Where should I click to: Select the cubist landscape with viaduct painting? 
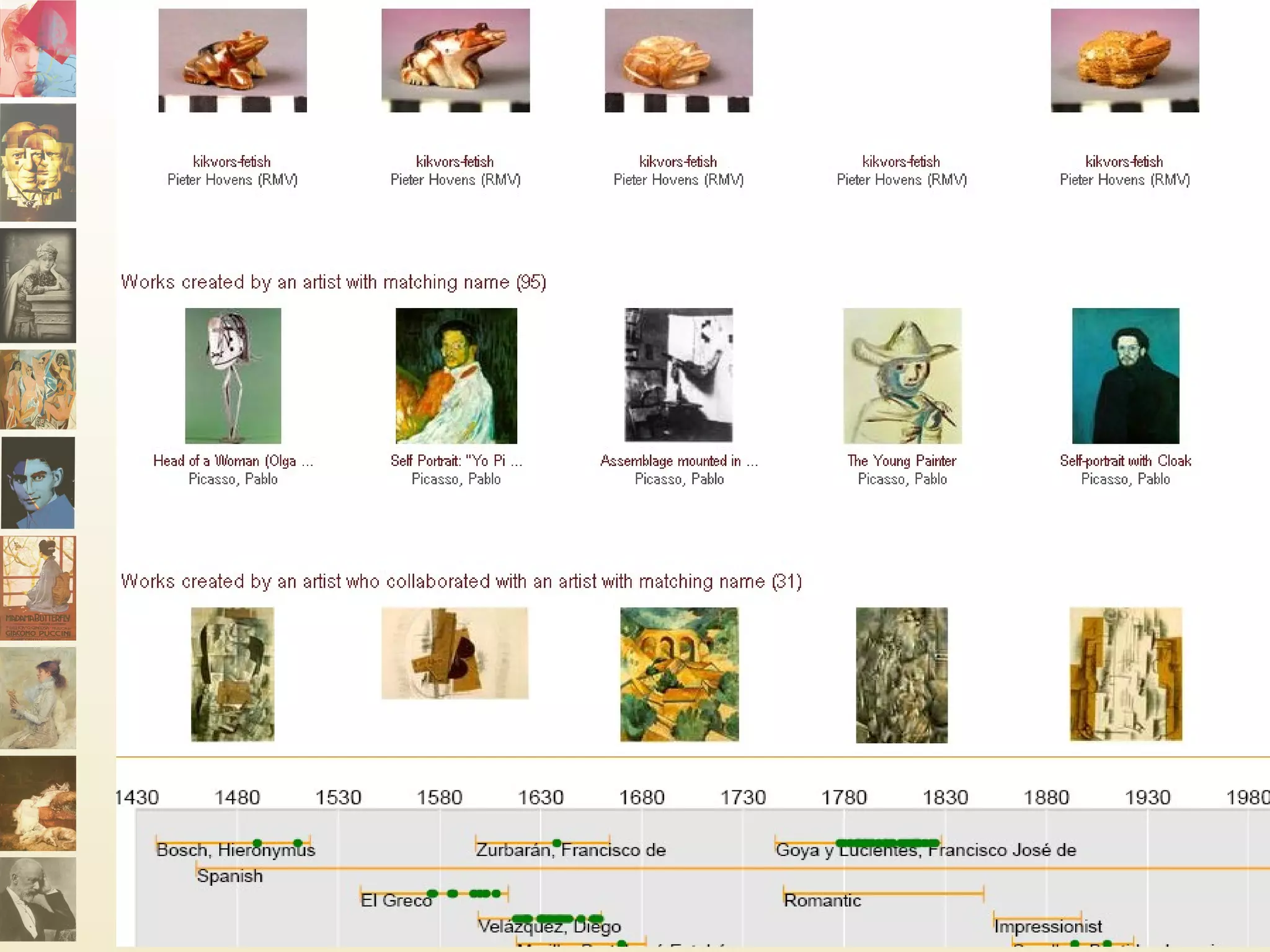pyautogui.click(x=679, y=674)
